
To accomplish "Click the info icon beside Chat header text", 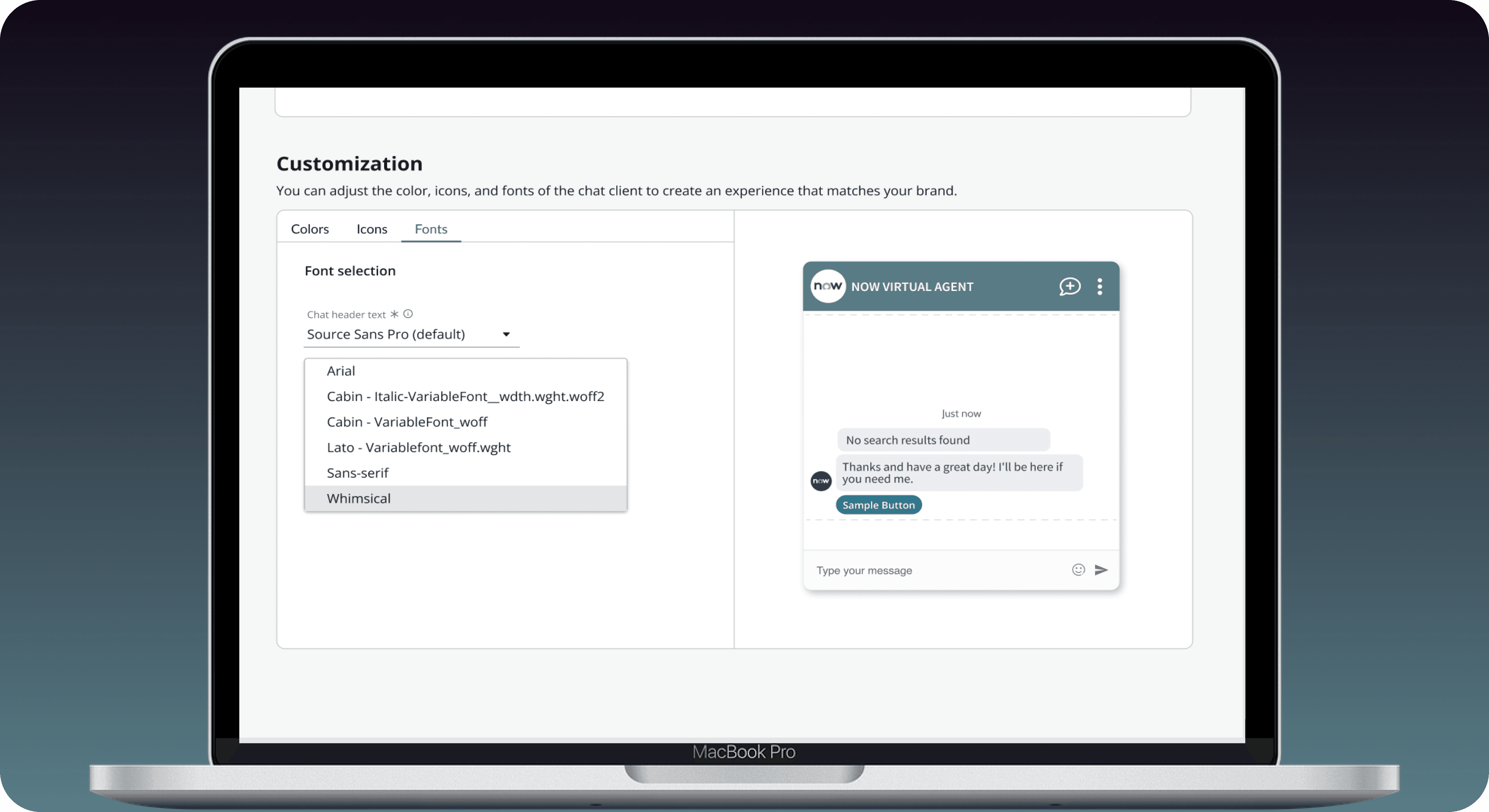I will point(408,314).
